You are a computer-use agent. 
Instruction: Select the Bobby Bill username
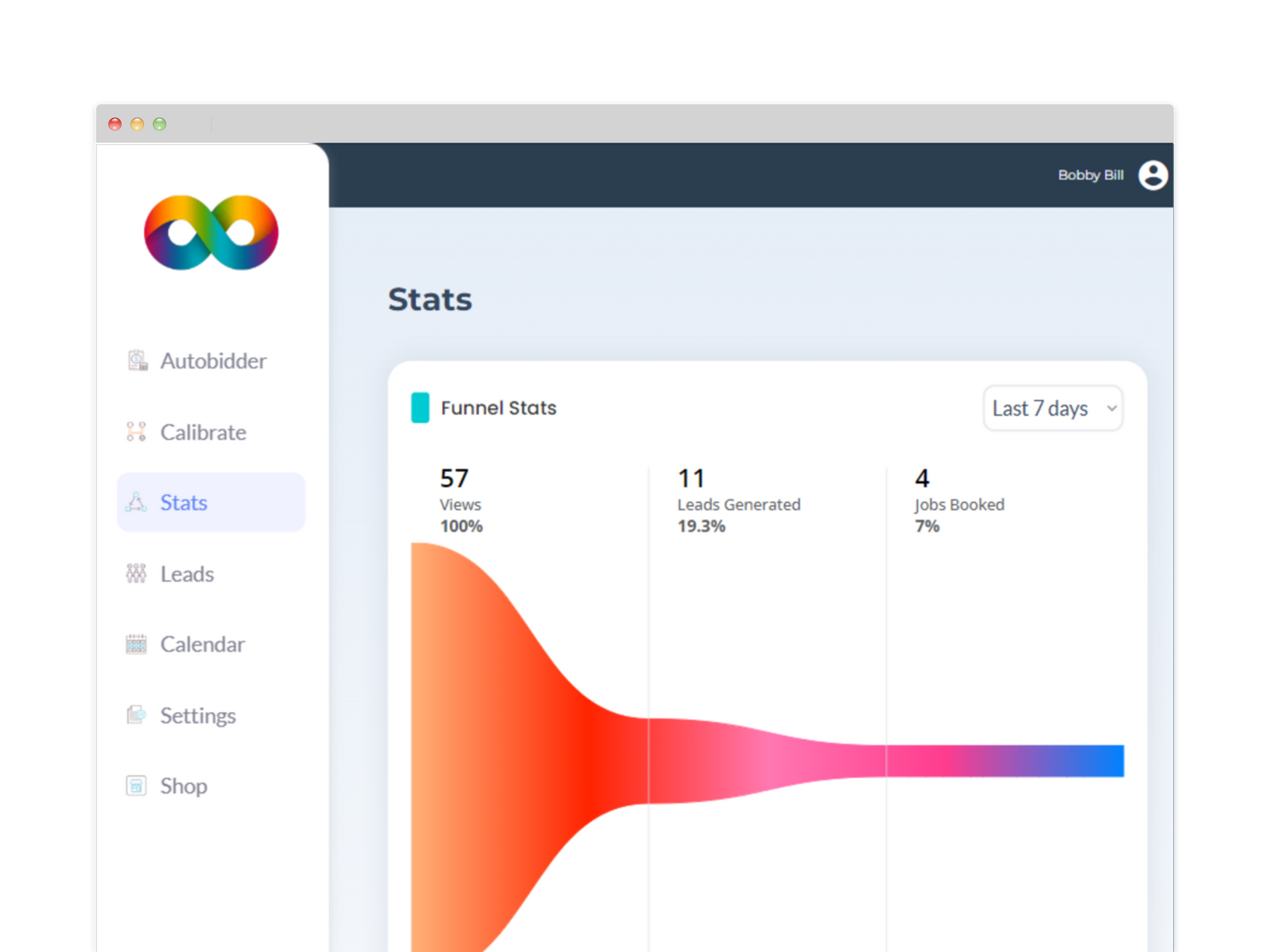(1090, 175)
